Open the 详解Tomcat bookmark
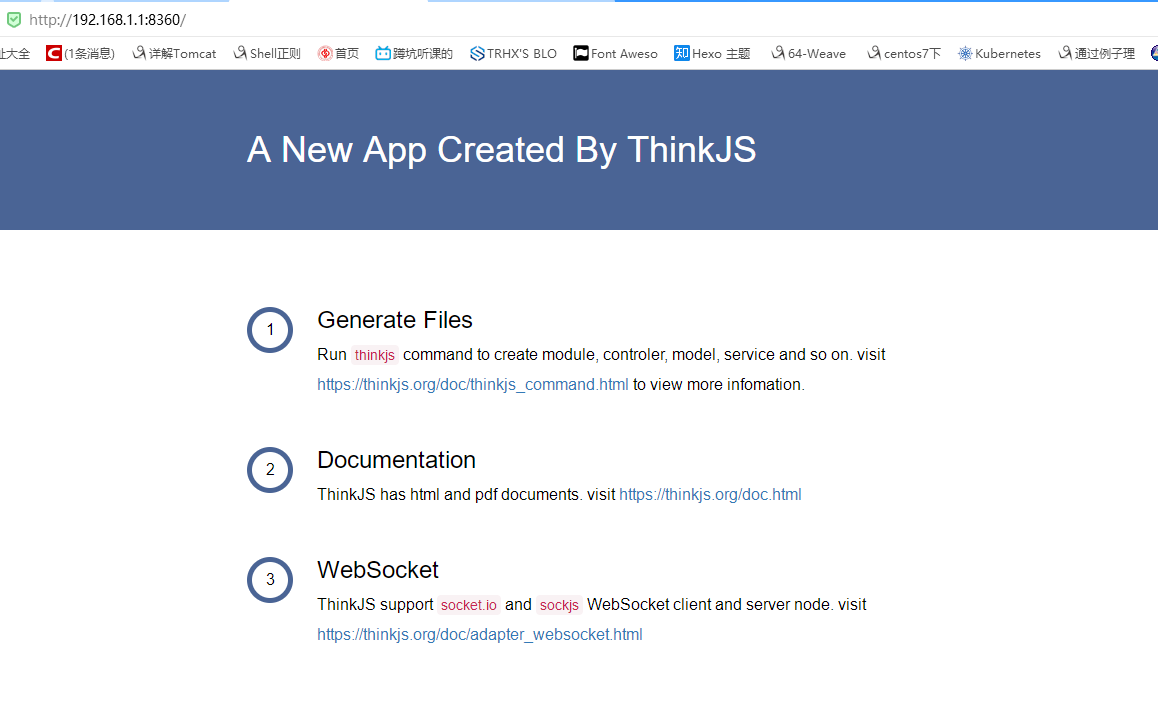 click(x=174, y=54)
